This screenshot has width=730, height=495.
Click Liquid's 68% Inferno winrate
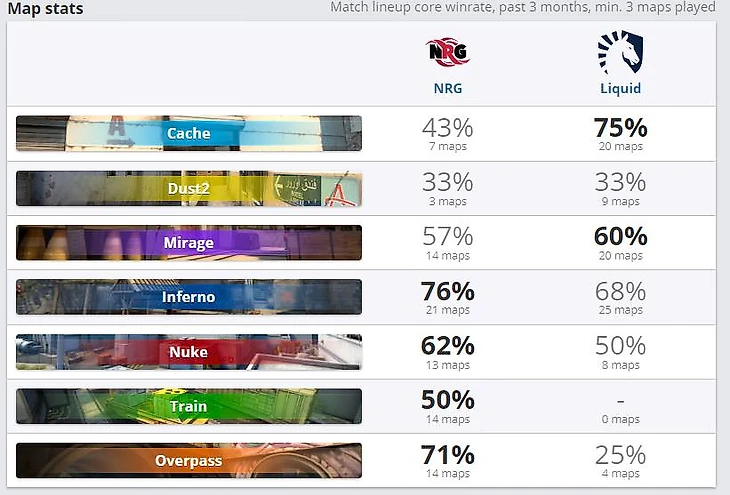(620, 292)
